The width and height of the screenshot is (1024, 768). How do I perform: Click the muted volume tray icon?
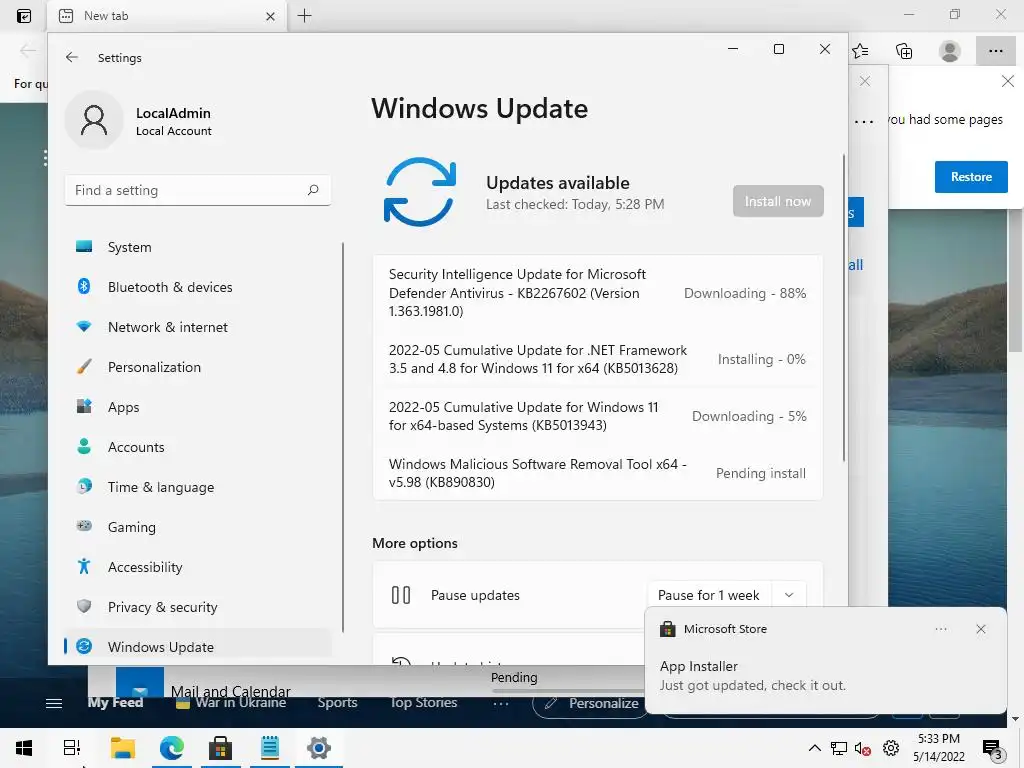863,748
